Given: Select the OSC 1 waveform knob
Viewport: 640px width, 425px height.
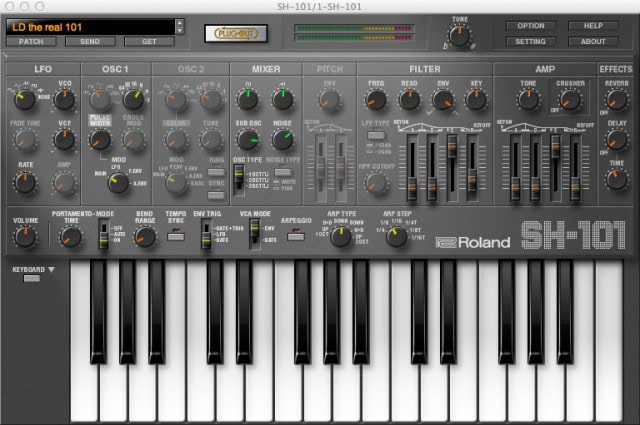Looking at the screenshot, I should coord(100,99).
